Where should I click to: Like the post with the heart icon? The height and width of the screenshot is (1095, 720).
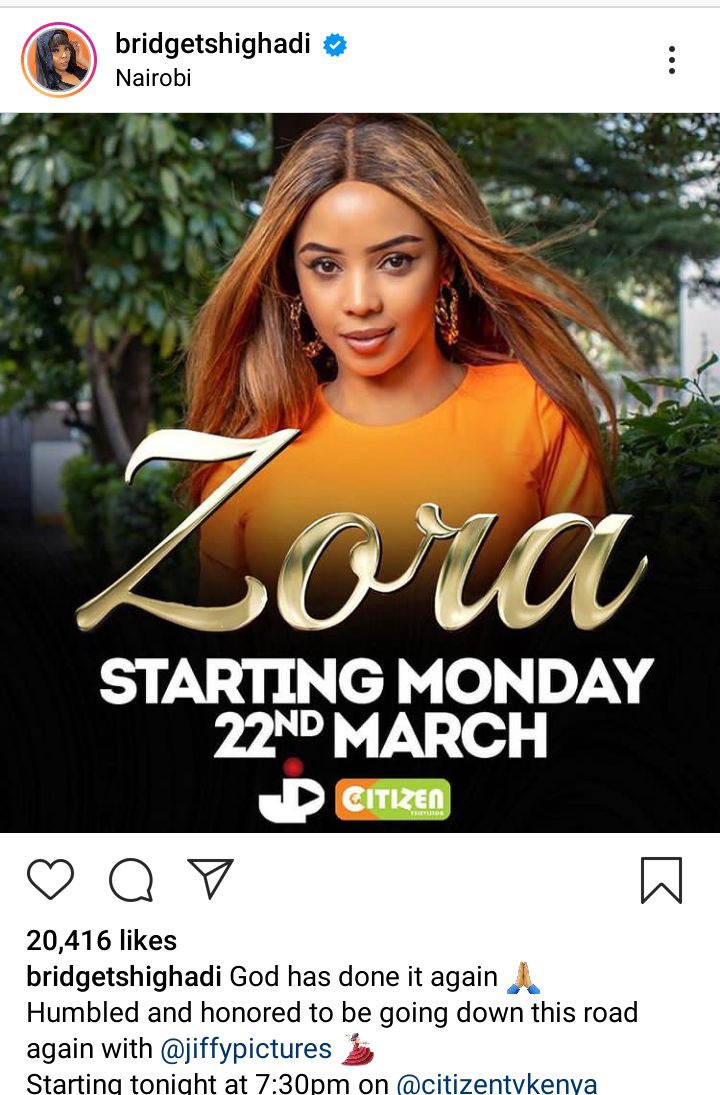click(x=50, y=879)
